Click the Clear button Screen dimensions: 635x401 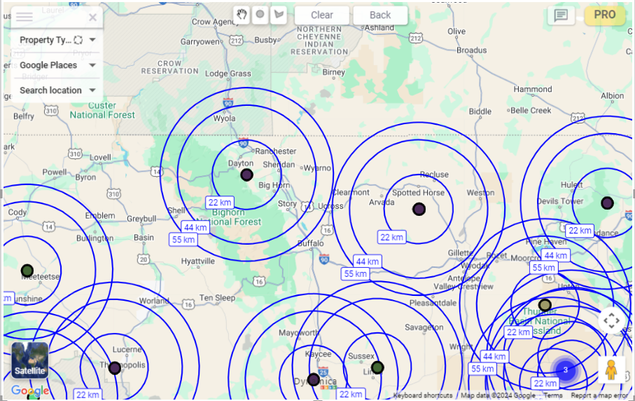point(322,15)
